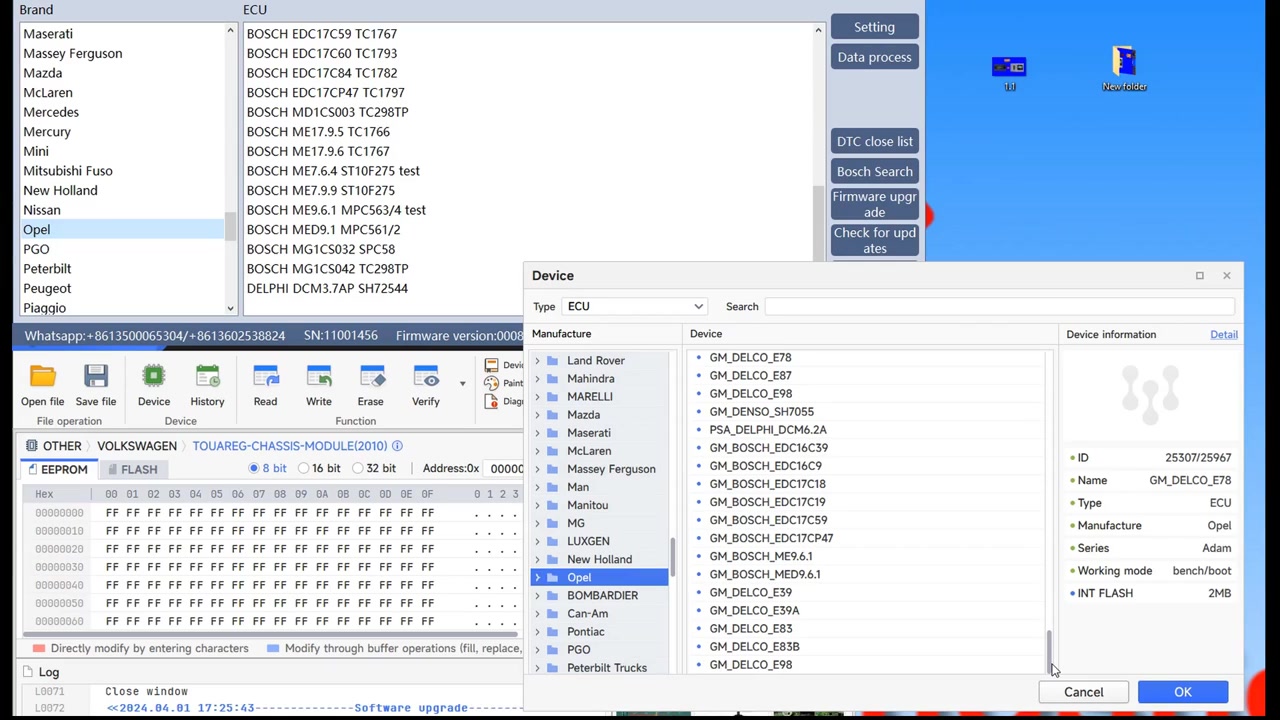Expand the Can-Am manufacture node
Viewport: 1280px width, 720px height.
pyautogui.click(x=537, y=614)
